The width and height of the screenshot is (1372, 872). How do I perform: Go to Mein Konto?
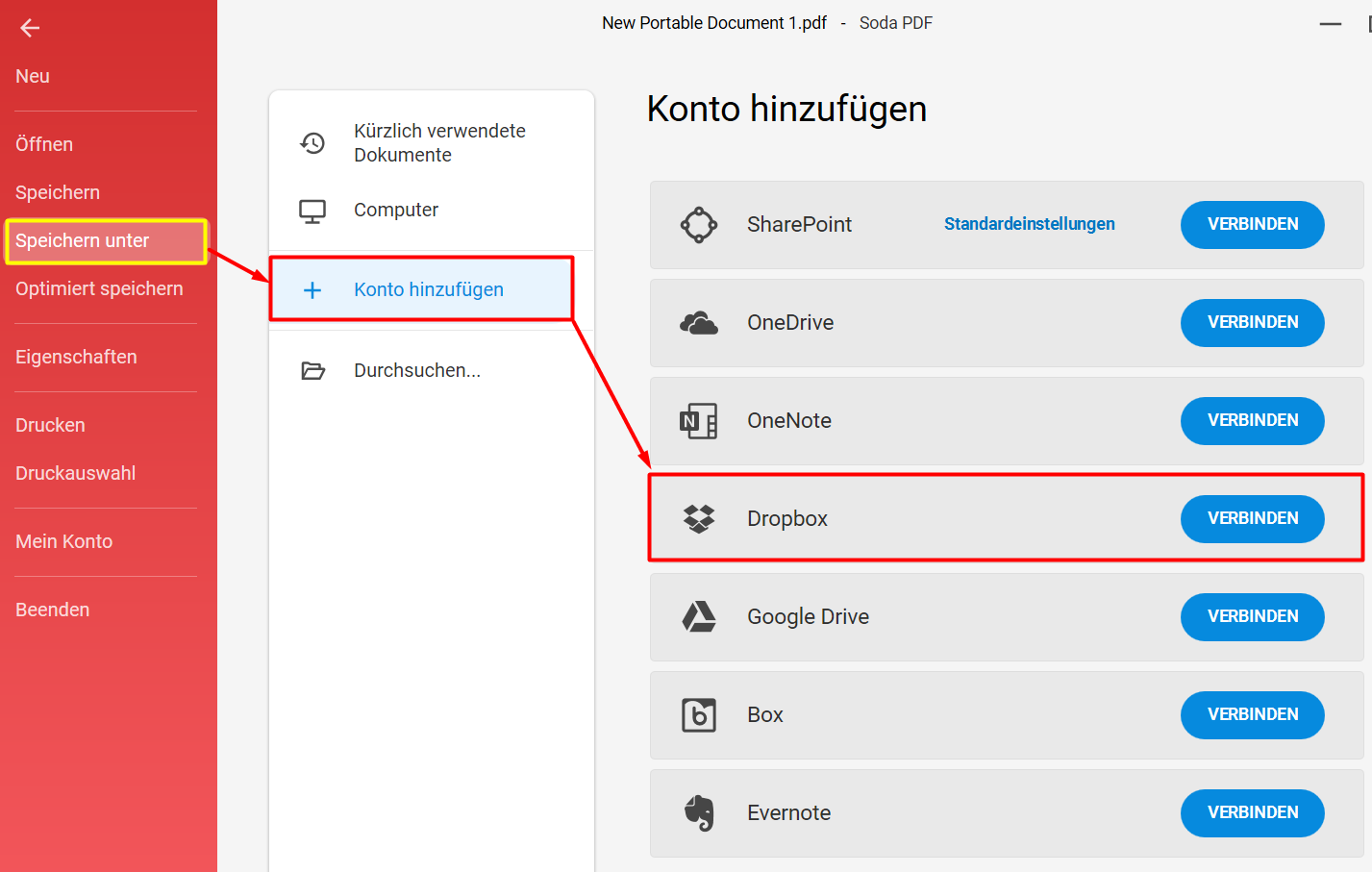(x=63, y=541)
